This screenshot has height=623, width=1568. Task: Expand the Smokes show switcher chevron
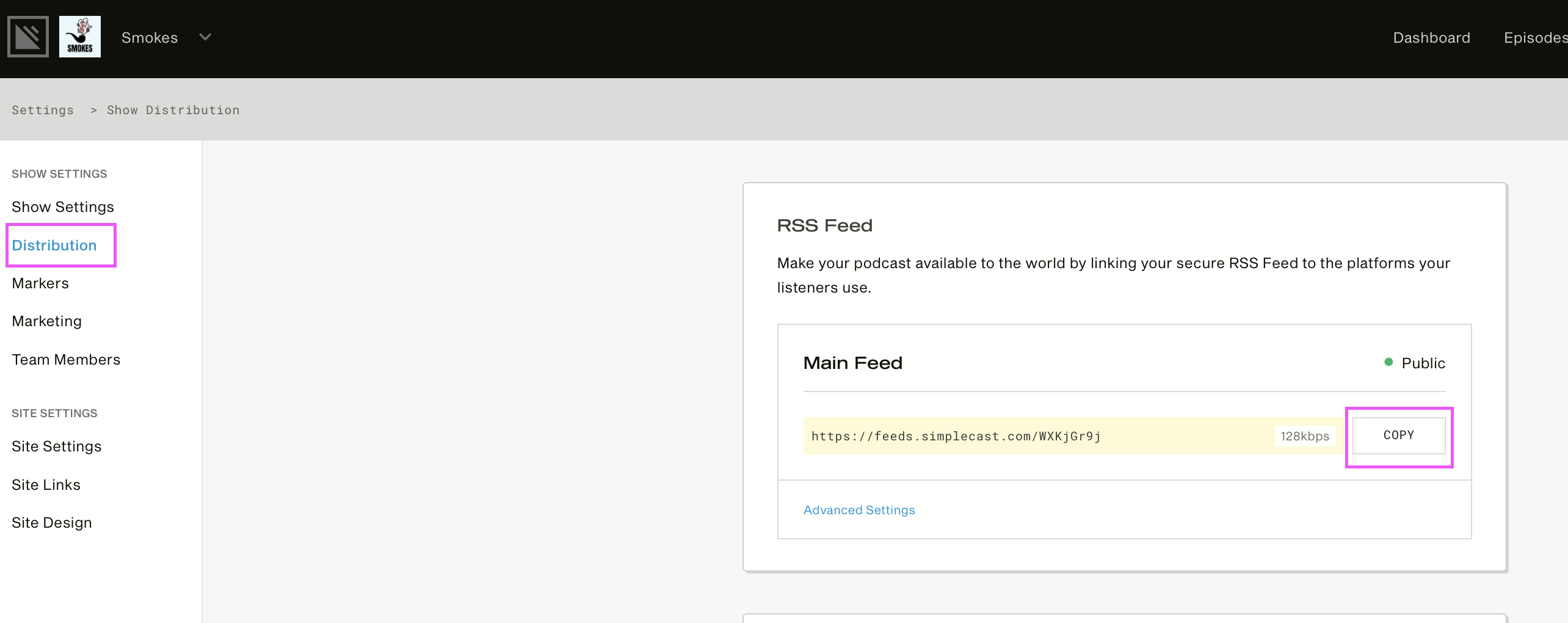coord(205,37)
